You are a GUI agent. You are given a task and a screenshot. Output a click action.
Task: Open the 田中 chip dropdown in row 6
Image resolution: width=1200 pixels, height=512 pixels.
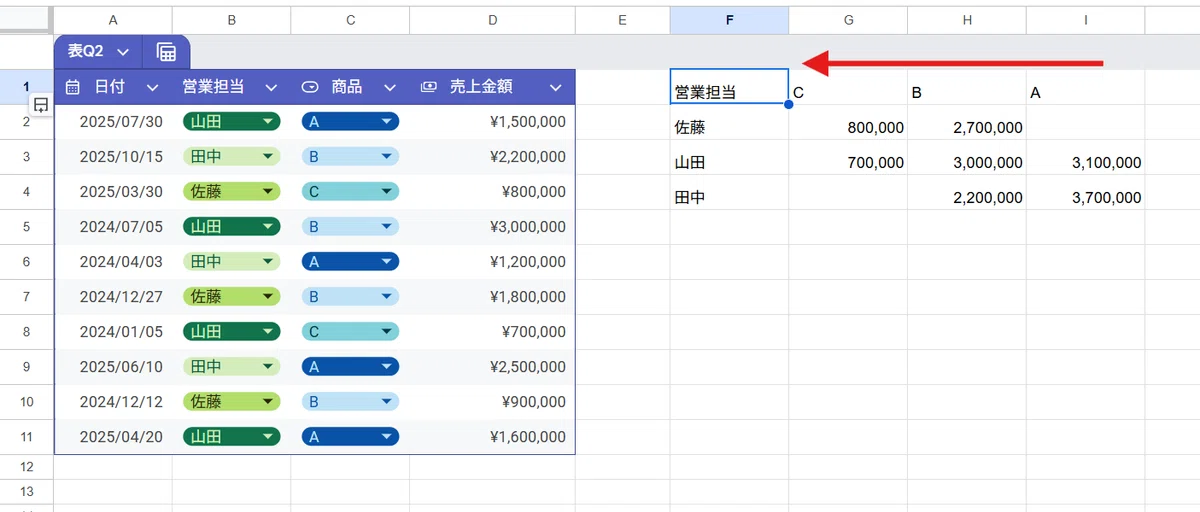pos(268,262)
